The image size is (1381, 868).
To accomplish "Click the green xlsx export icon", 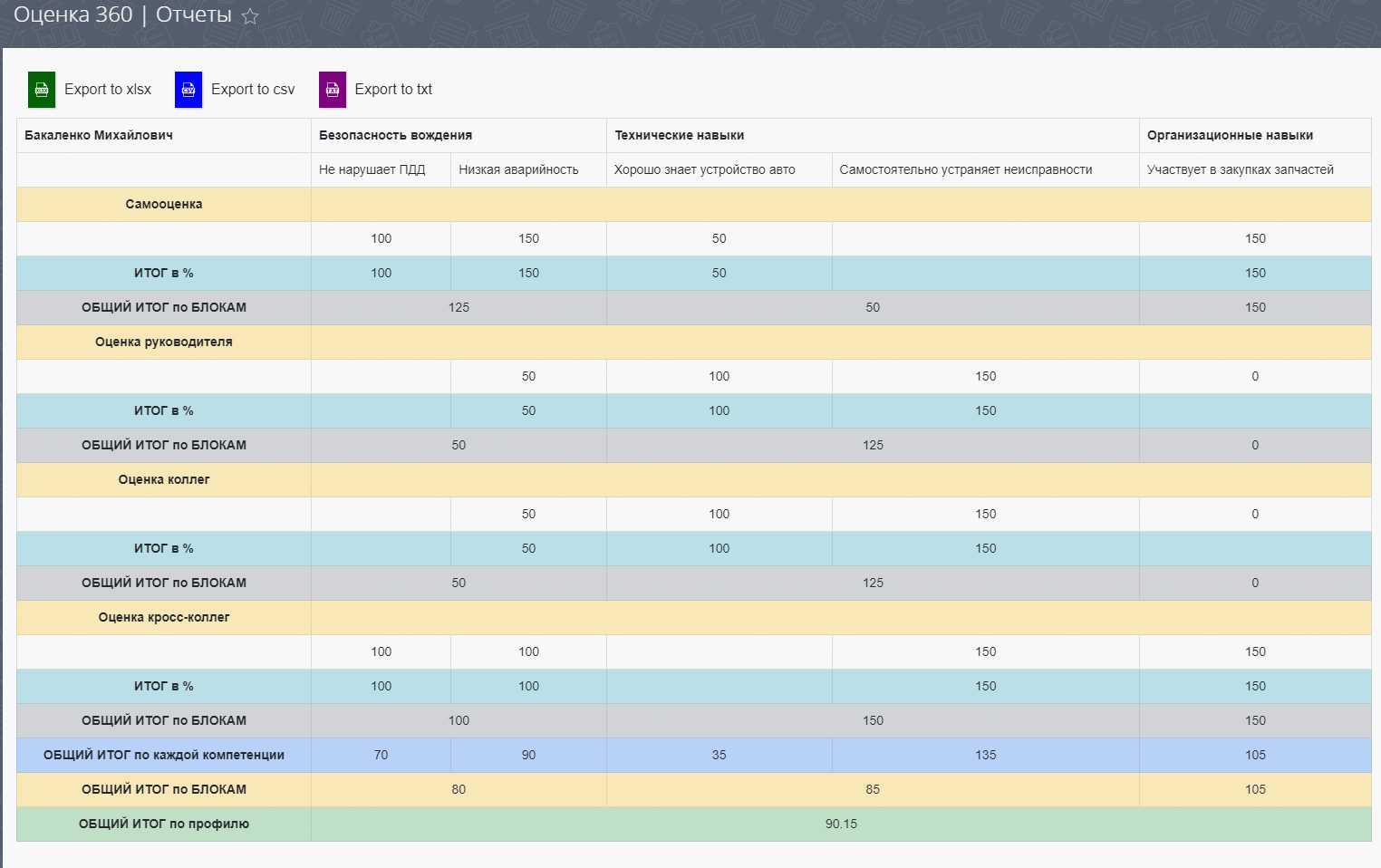I will pyautogui.click(x=42, y=90).
